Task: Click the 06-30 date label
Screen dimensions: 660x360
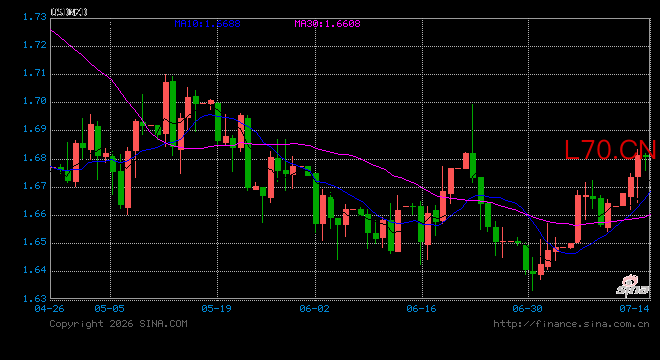Action: pos(527,309)
